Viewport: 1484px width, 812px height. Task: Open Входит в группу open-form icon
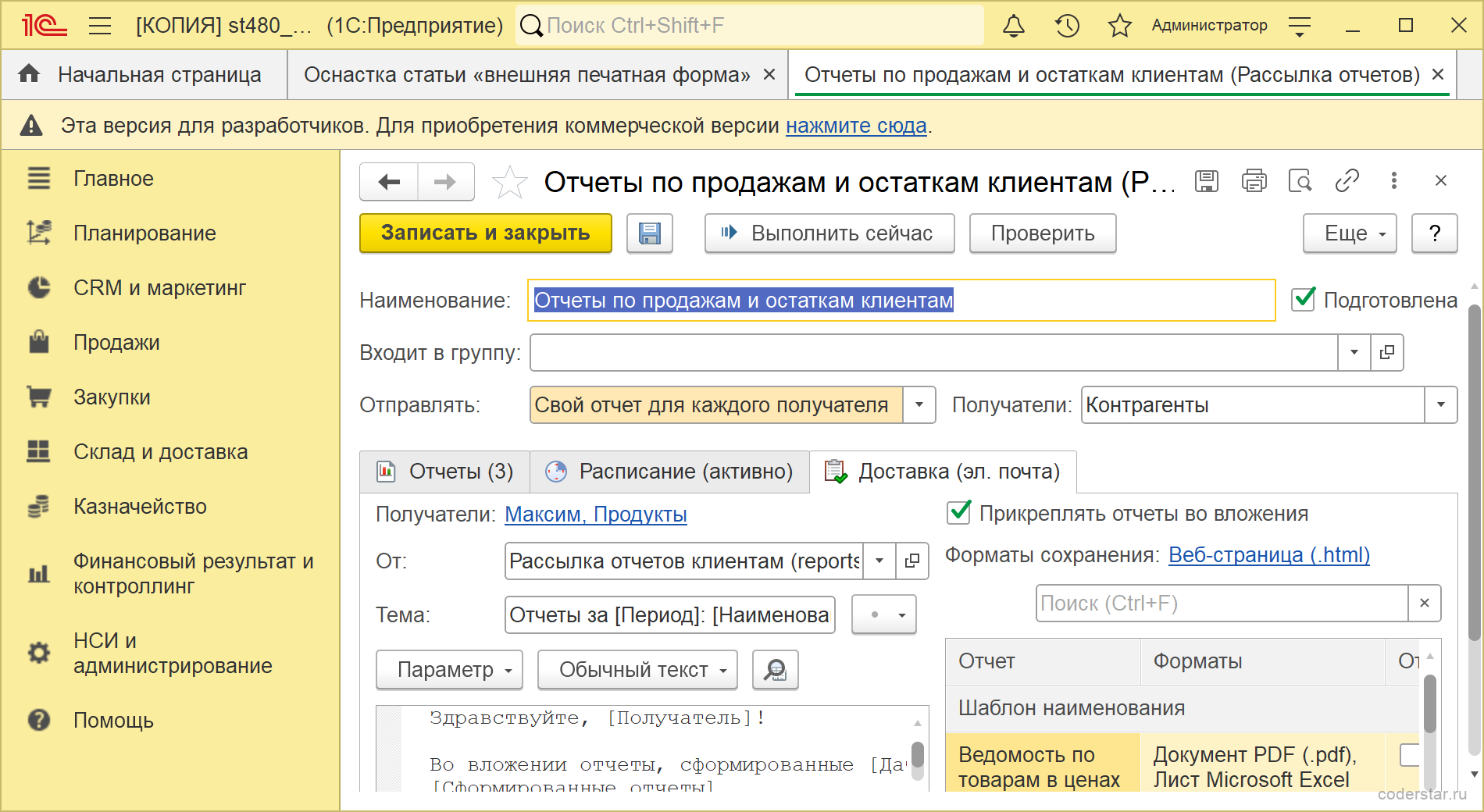coord(1387,352)
